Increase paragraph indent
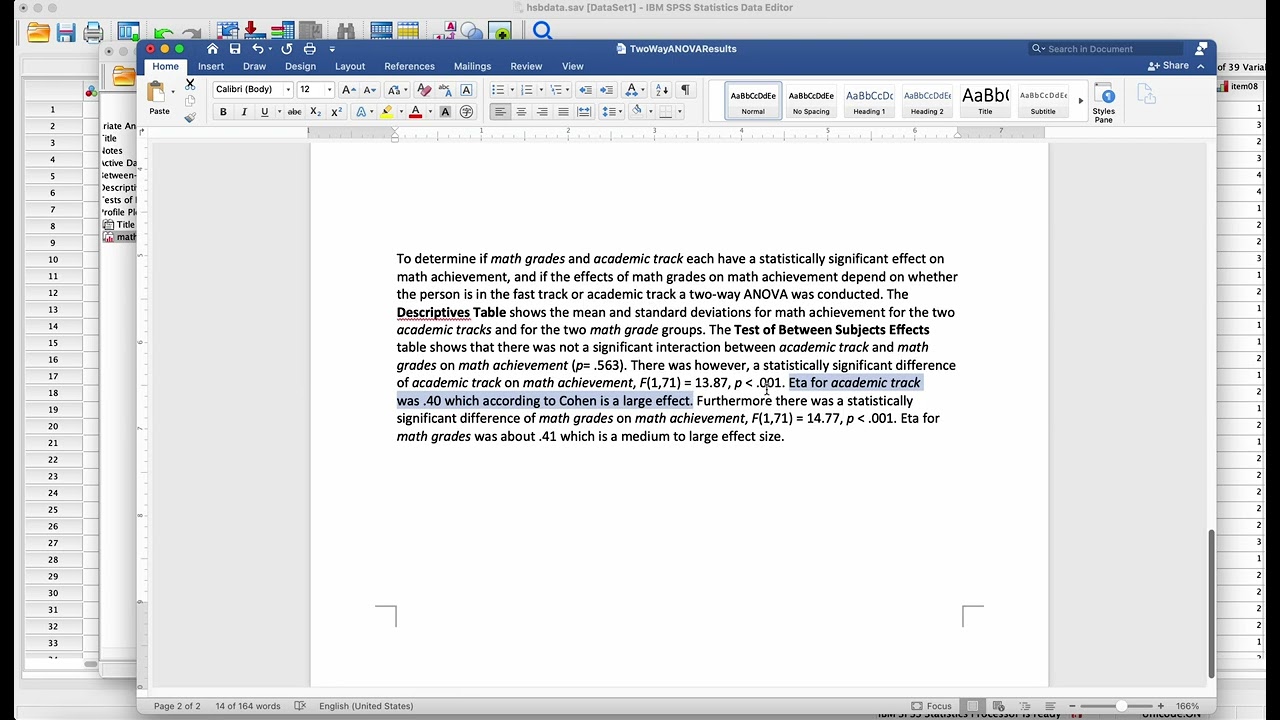 point(606,90)
